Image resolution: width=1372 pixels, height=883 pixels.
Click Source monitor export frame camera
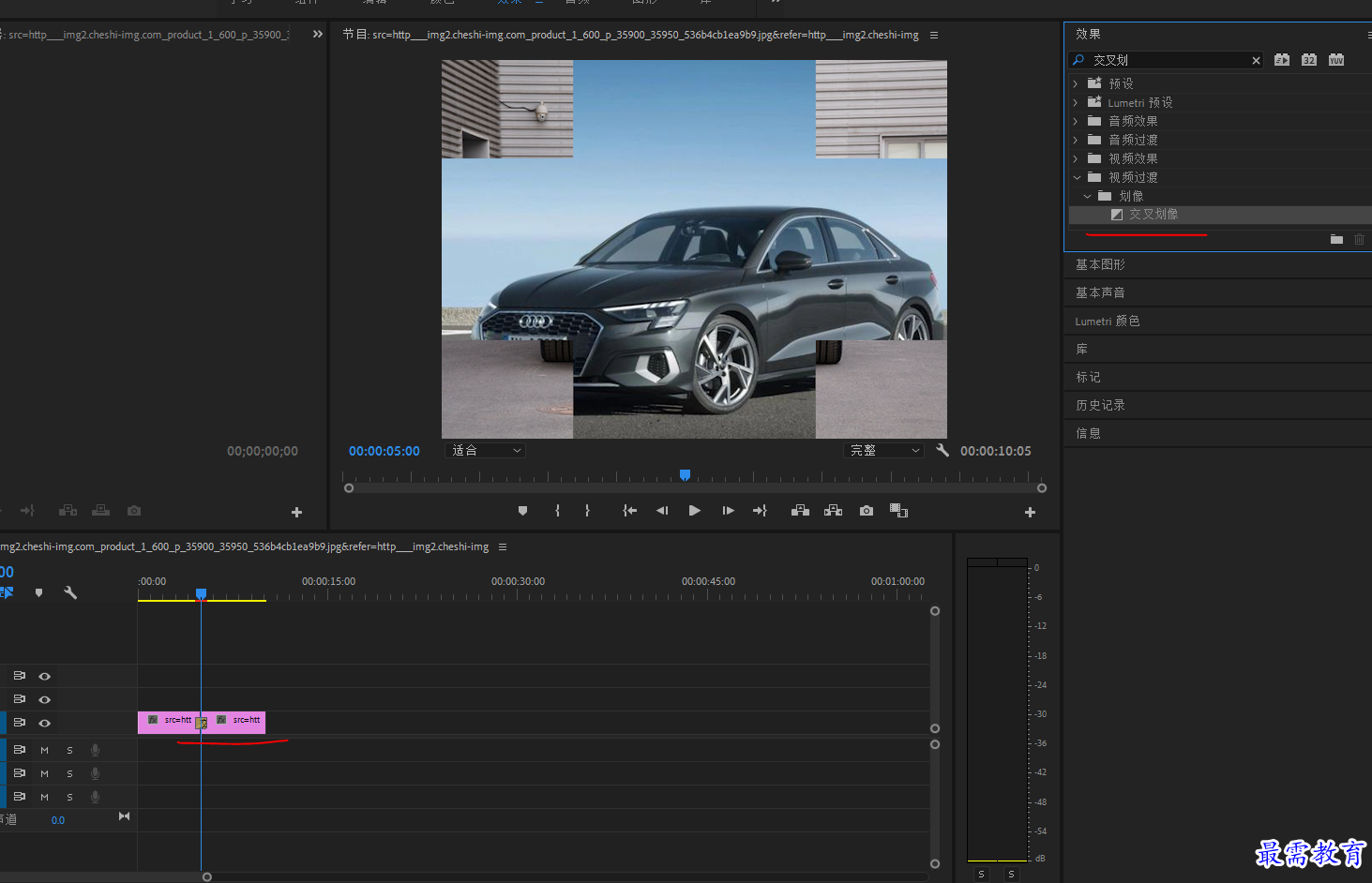coord(134,511)
